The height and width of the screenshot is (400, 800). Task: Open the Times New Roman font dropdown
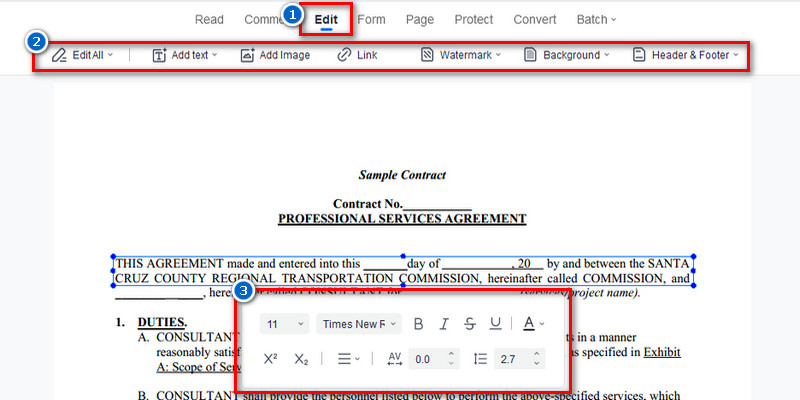coord(359,324)
